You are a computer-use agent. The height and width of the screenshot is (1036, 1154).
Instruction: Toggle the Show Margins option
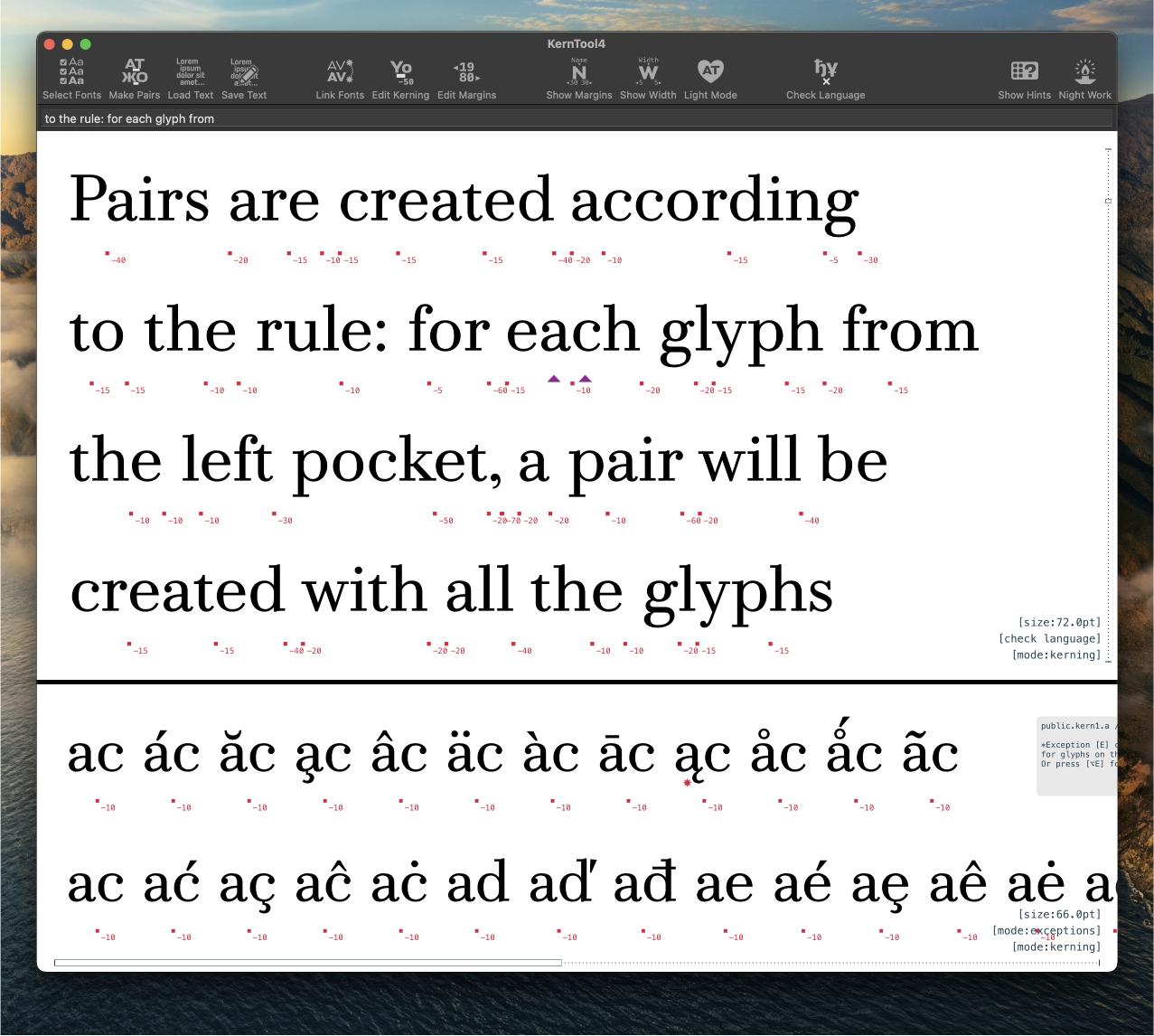(579, 79)
